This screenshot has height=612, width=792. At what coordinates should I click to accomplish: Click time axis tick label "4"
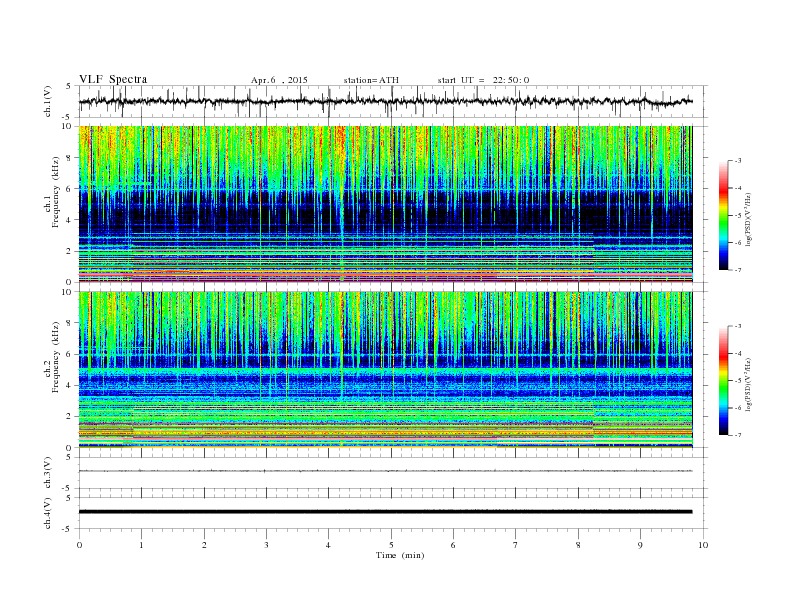point(328,545)
